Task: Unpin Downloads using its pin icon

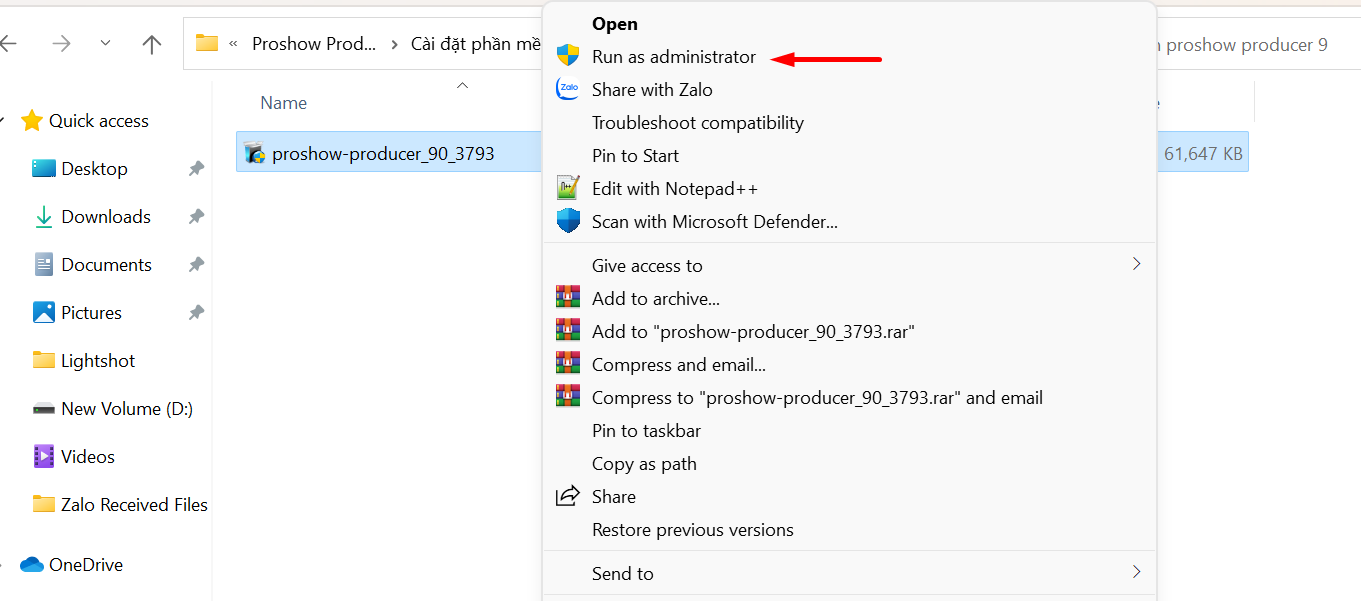Action: click(x=196, y=217)
